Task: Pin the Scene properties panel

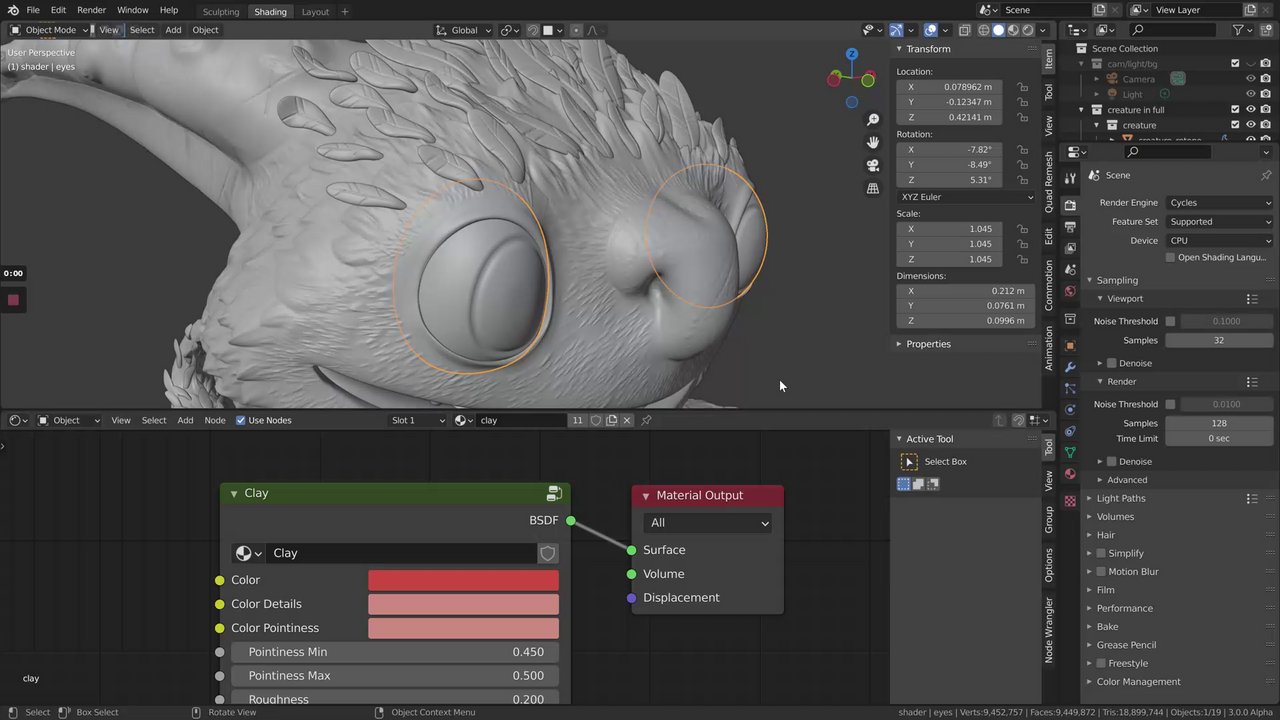Action: pos(1266,175)
